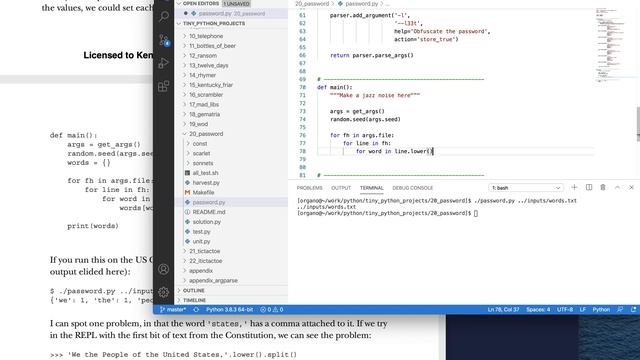Open the unit.py file

[201, 242]
